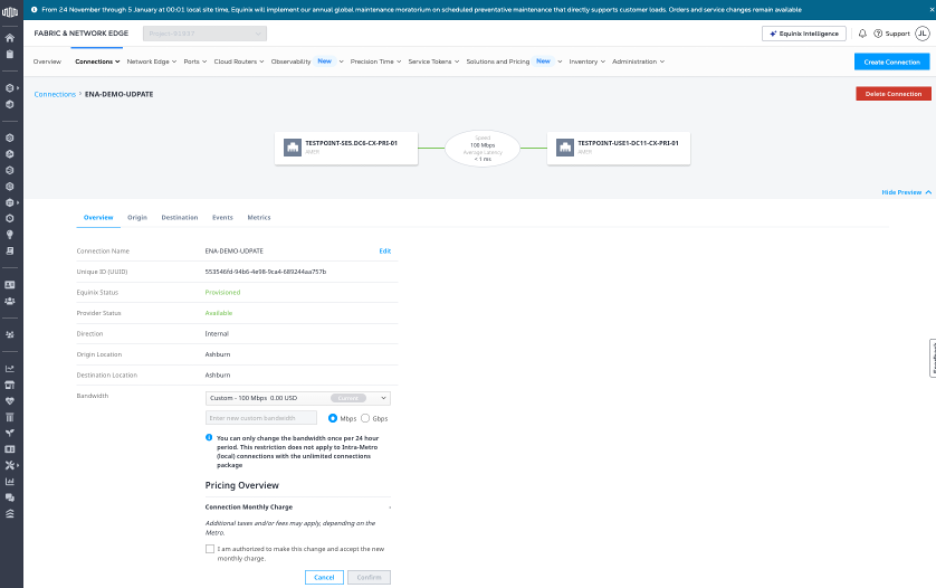936x588 pixels.
Task: Switch to the Metrics tab
Action: point(259,217)
